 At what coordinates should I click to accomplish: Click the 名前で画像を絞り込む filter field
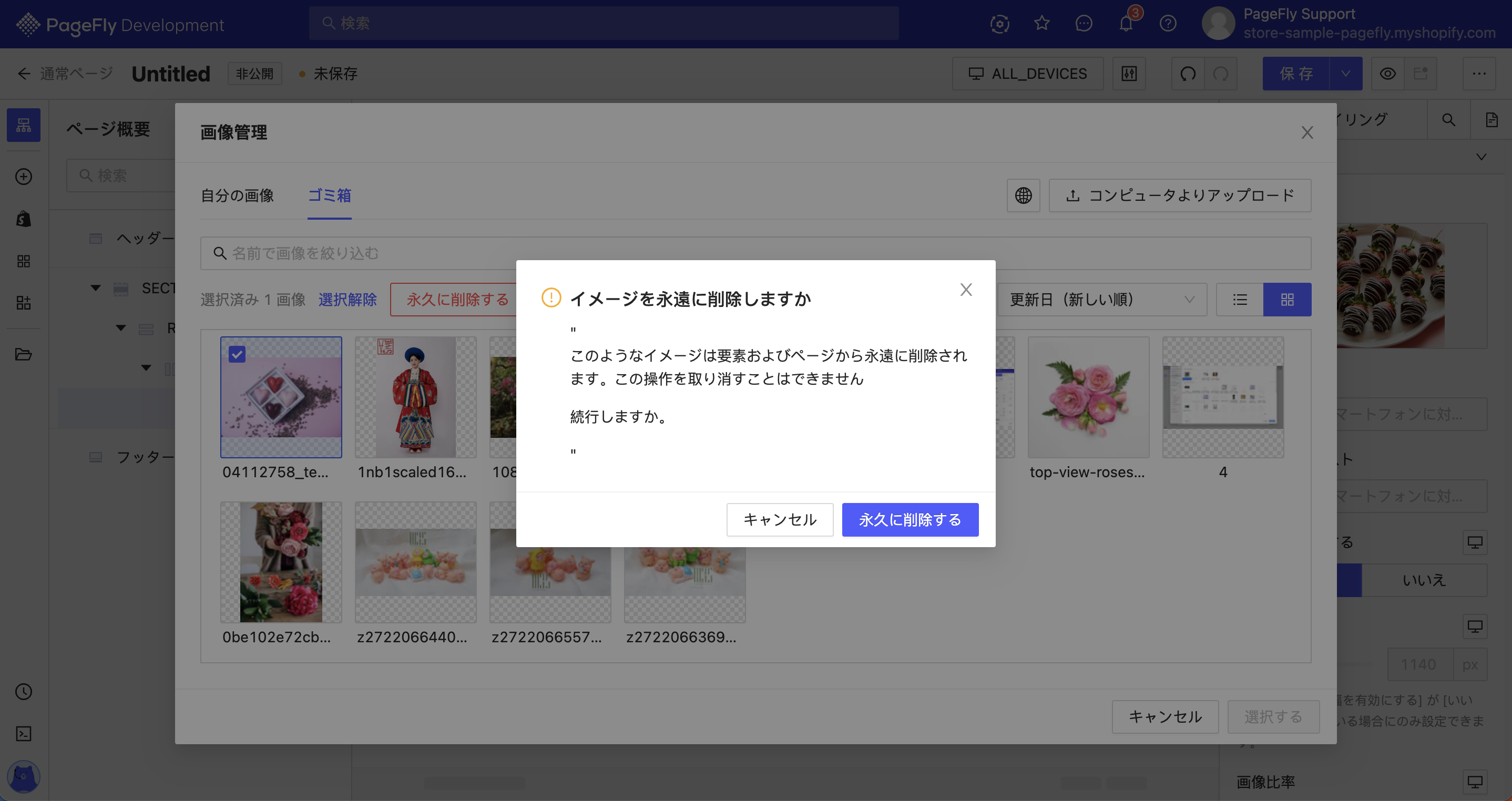[x=755, y=253]
